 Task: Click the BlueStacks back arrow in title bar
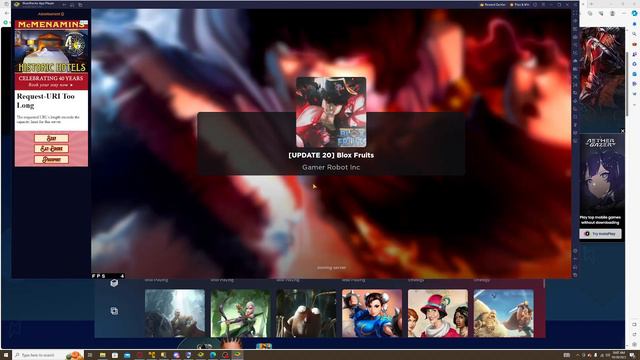pos(64,4)
